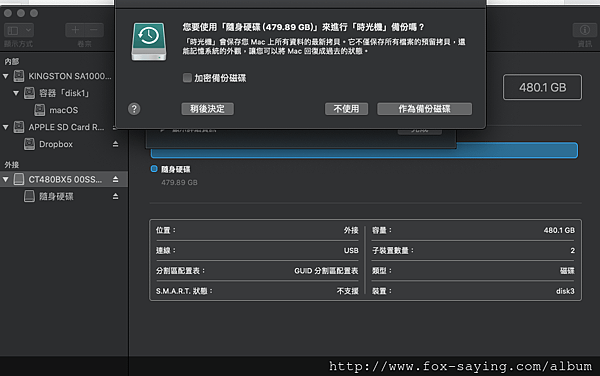
Task: Click the Time Machine disk icon in the dialog
Action: pos(149,41)
